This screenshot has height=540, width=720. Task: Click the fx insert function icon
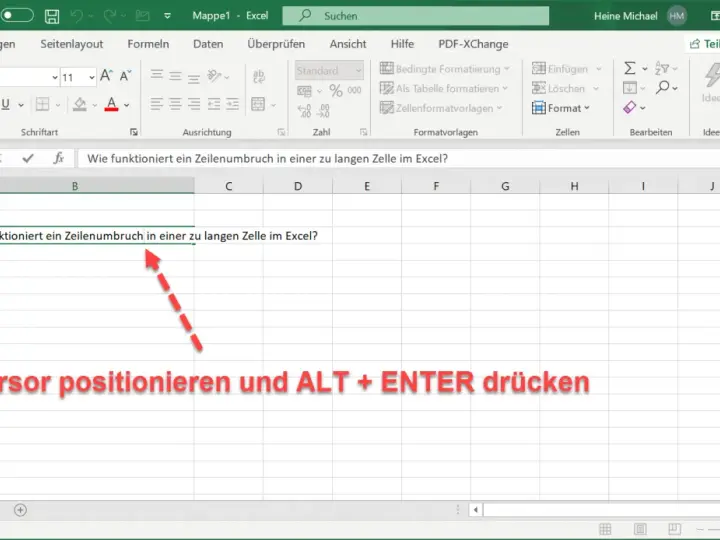click(58, 158)
